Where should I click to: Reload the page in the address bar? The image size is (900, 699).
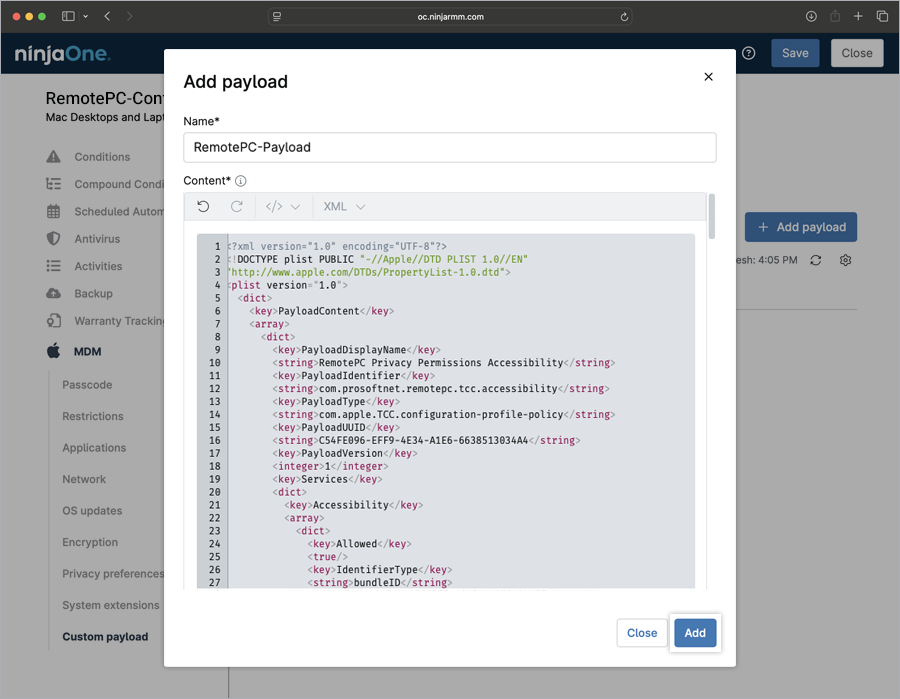click(625, 16)
